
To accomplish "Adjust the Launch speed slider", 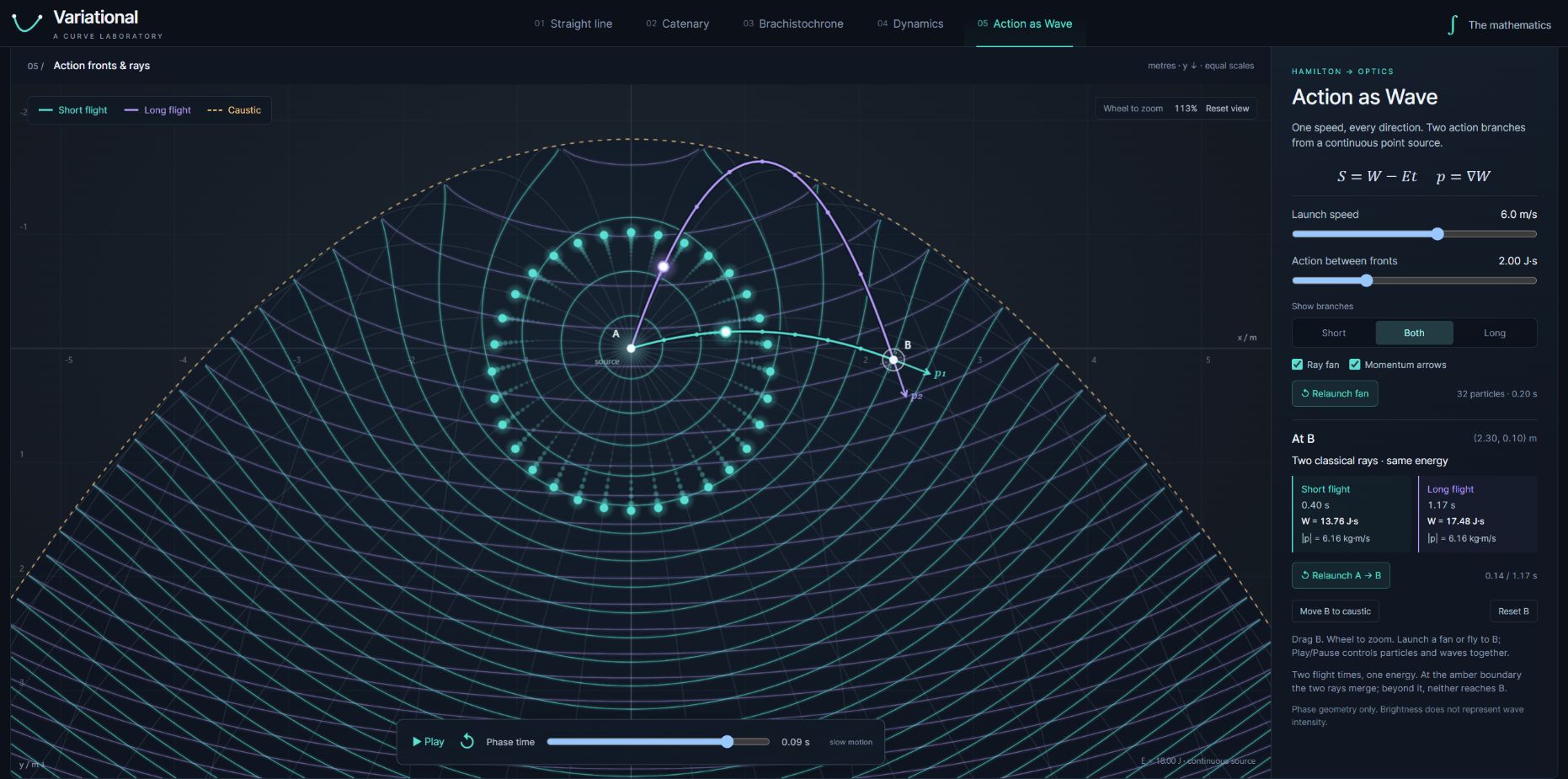I will [1414, 234].
